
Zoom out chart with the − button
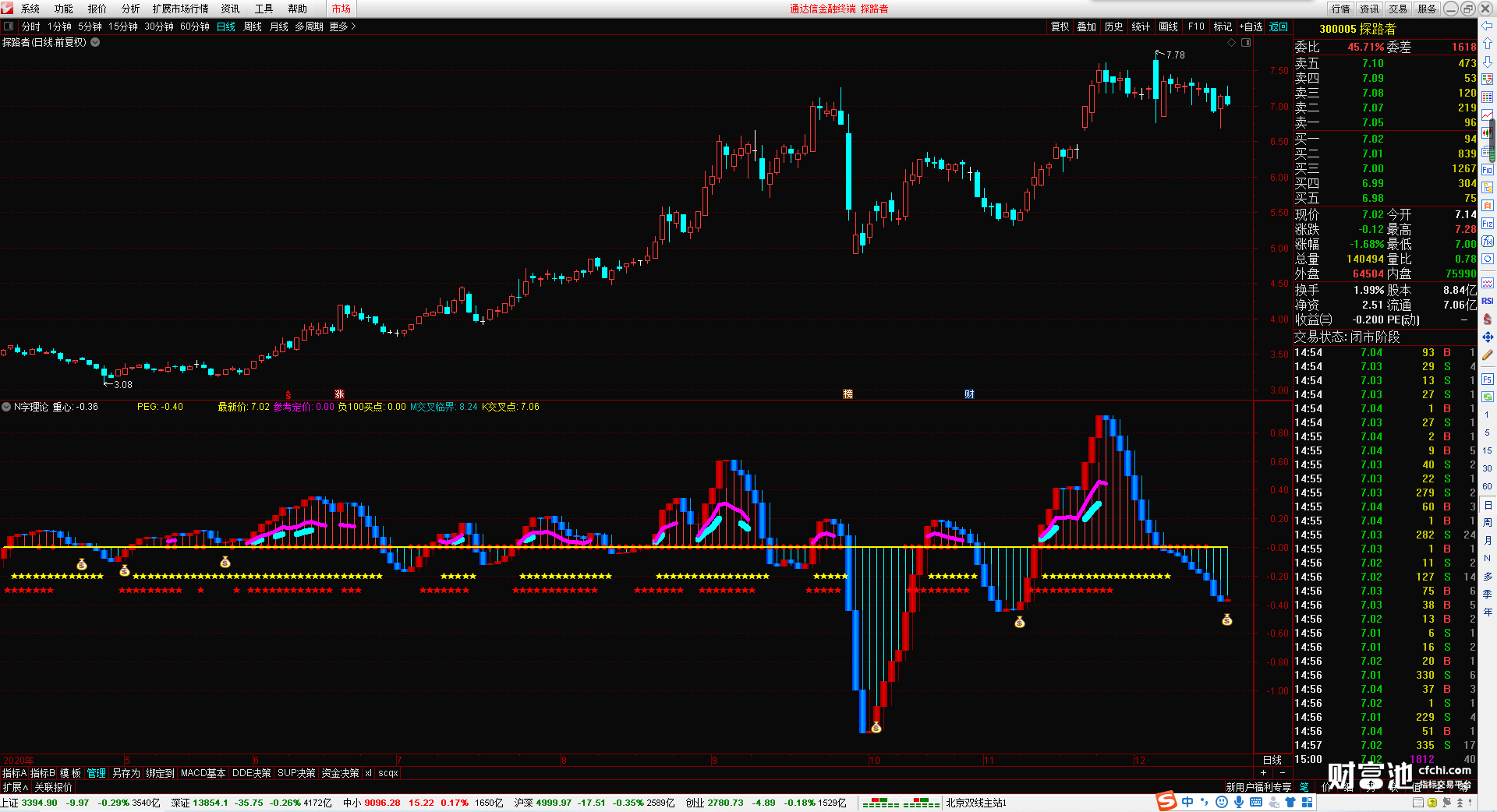1283,773
